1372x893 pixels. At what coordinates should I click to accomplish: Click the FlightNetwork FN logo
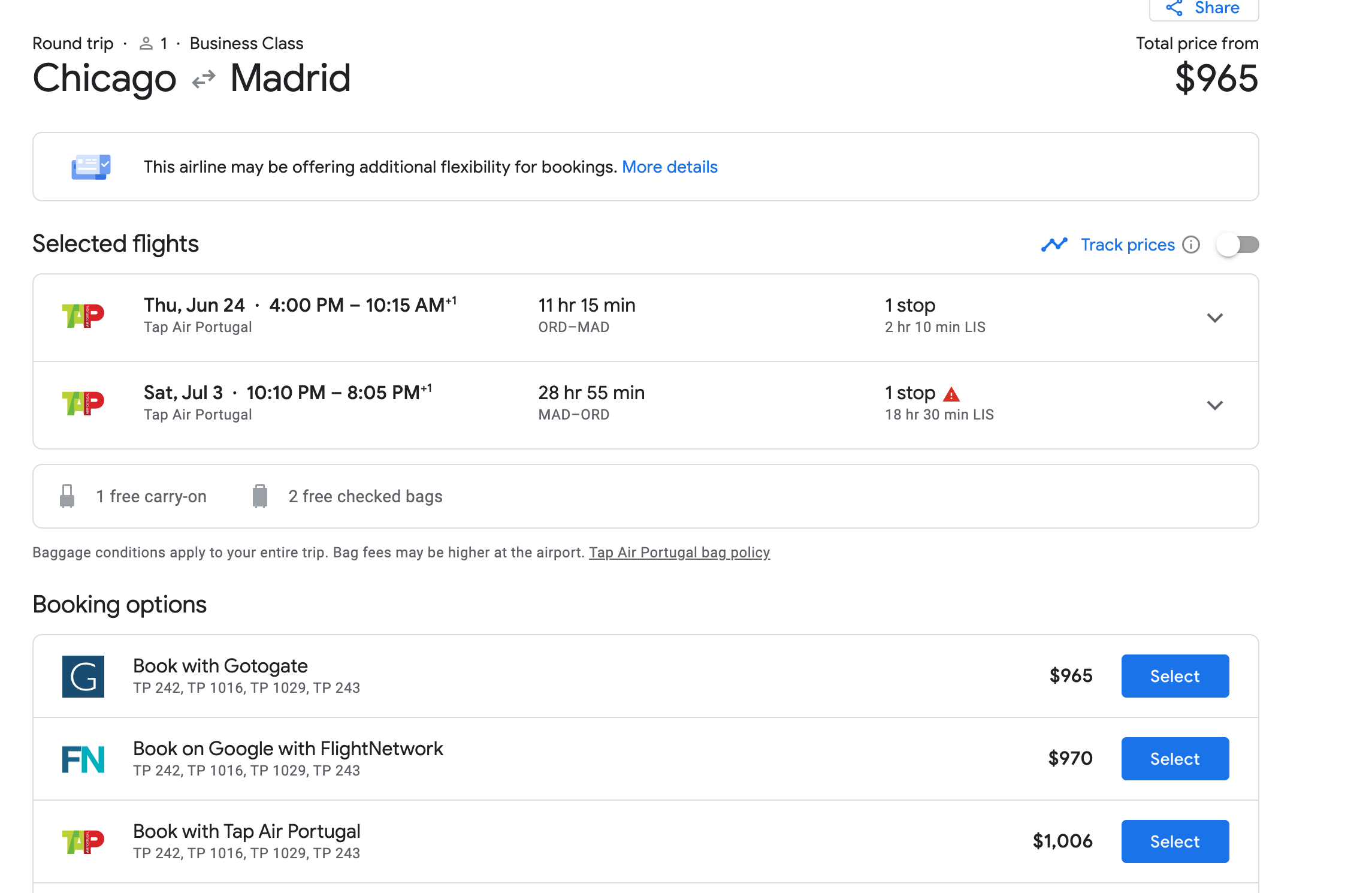[x=83, y=759]
